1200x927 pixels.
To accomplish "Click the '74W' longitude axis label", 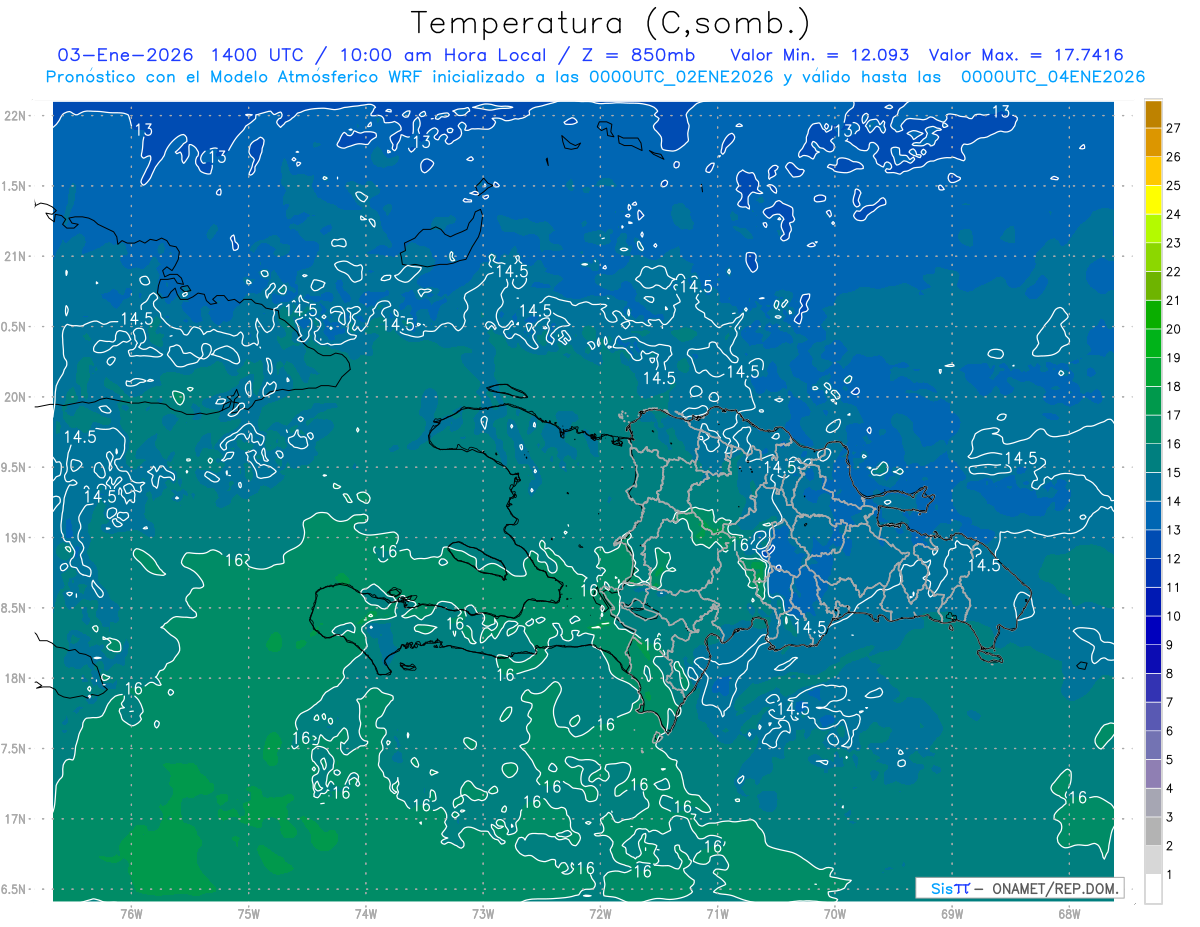I will pos(366,914).
